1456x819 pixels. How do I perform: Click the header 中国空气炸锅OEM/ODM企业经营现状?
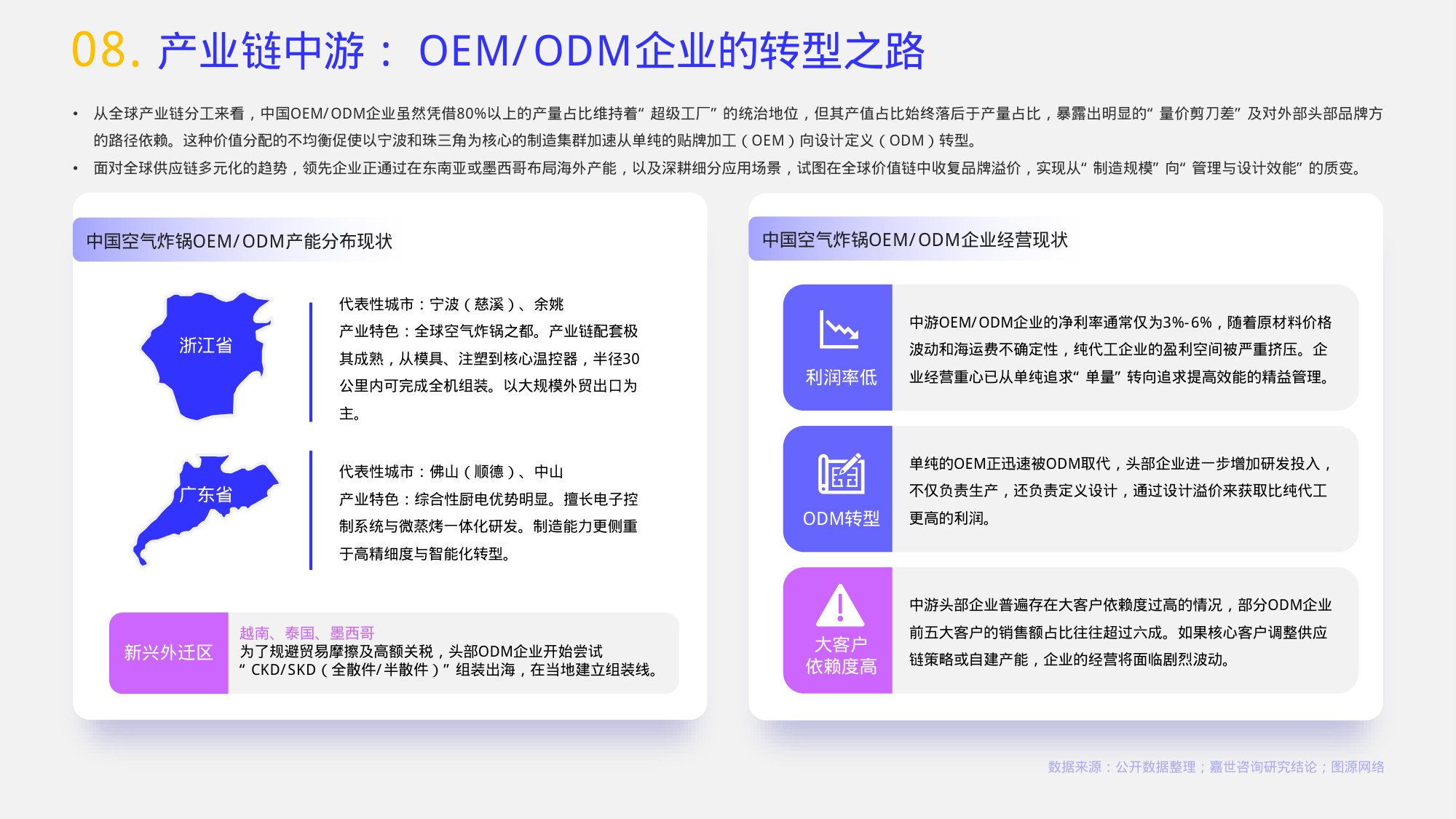(x=915, y=240)
